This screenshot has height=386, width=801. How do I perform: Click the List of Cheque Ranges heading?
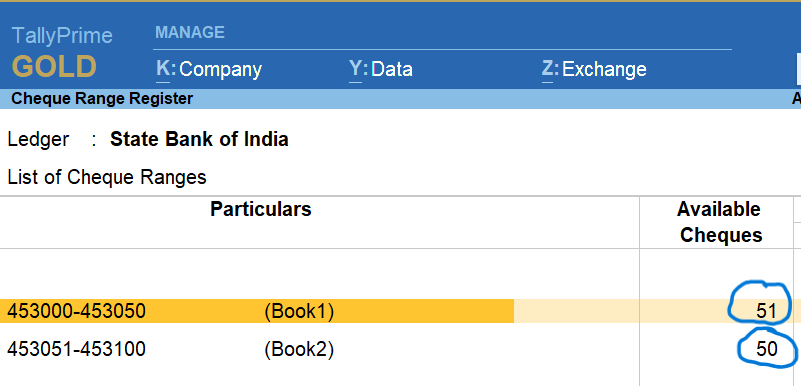[x=107, y=177]
